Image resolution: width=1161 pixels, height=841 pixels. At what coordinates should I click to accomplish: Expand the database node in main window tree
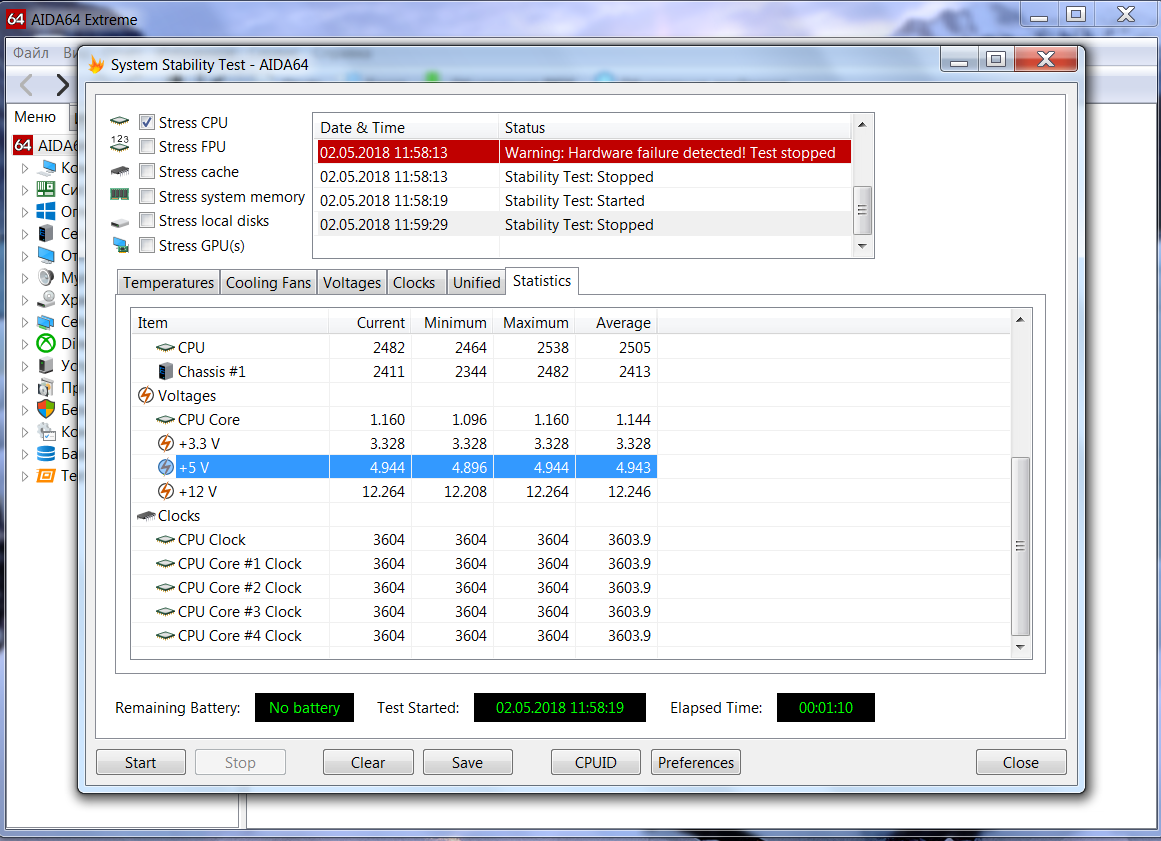pyautogui.click(x=24, y=454)
